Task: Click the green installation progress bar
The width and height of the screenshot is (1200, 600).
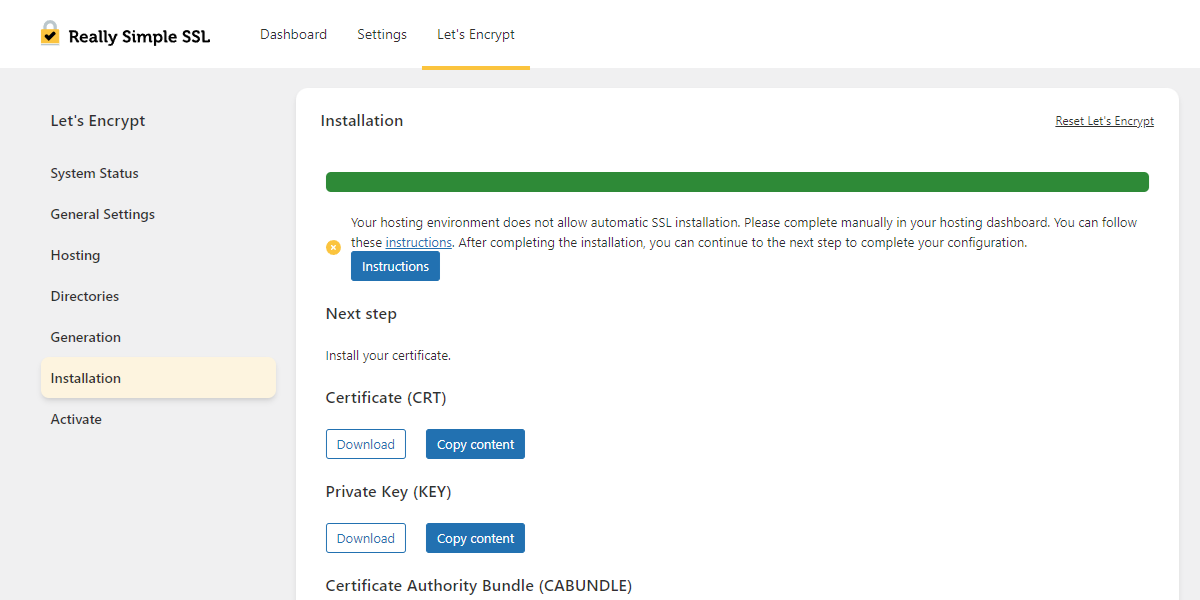Action: [x=737, y=182]
